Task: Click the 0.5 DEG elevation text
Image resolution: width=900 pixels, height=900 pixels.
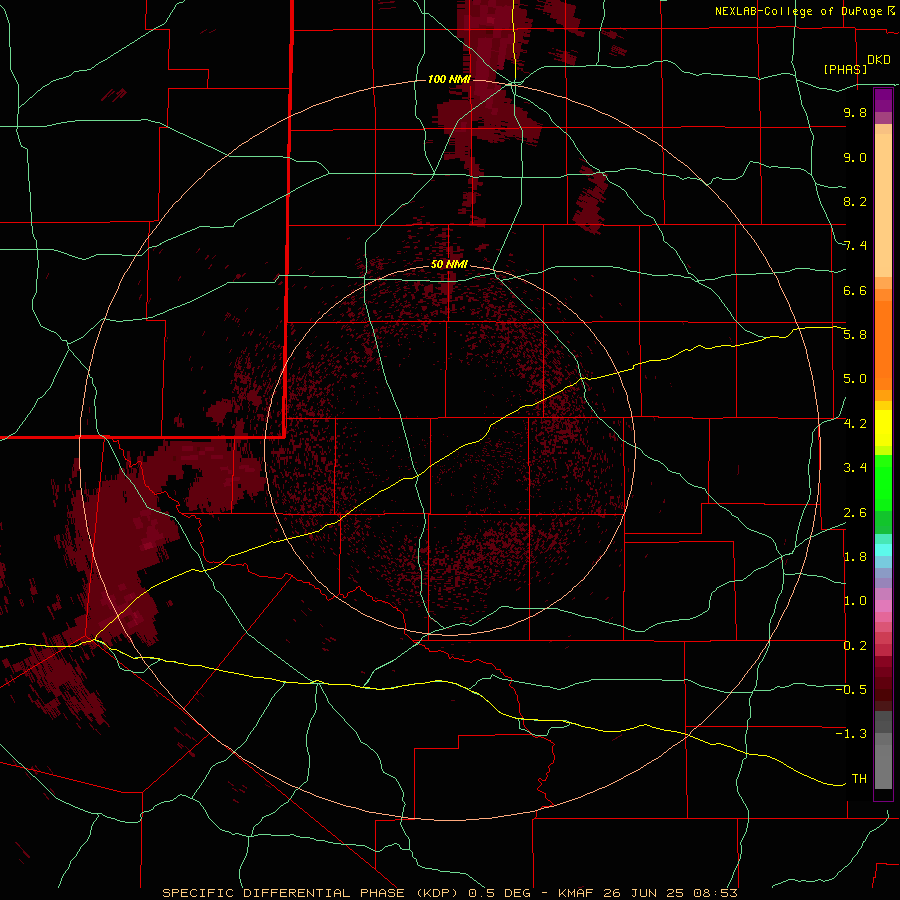Action: pyautogui.click(x=499, y=893)
